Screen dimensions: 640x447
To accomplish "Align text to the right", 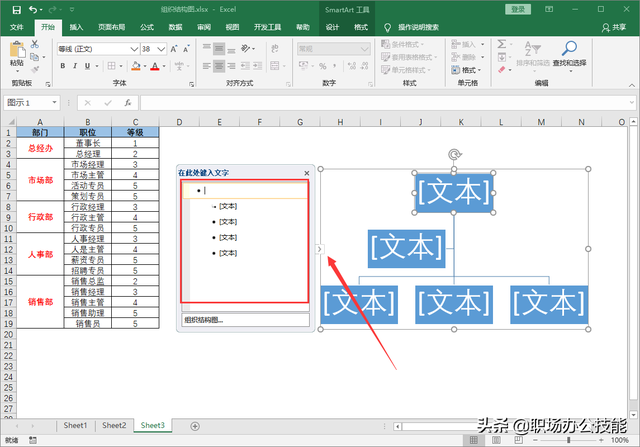I will tap(231, 66).
